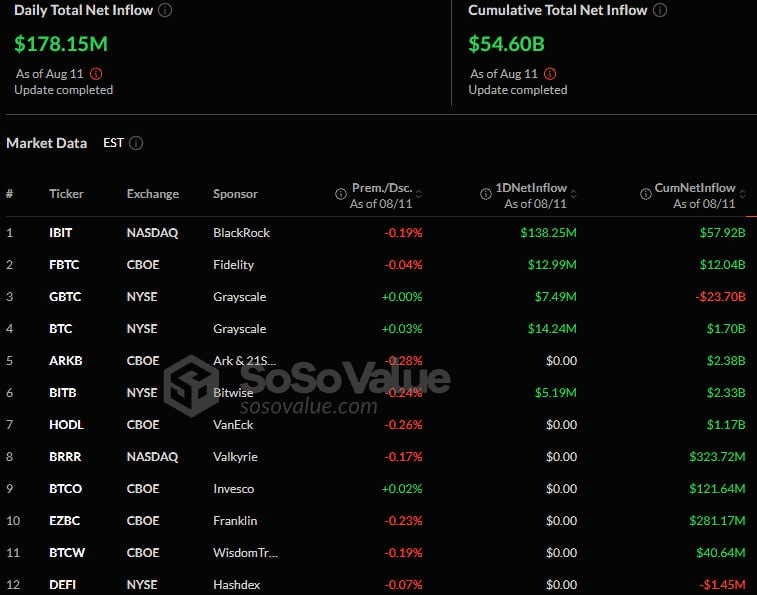Select the BTCW ticker
This screenshot has width=757, height=595.
coord(67,552)
